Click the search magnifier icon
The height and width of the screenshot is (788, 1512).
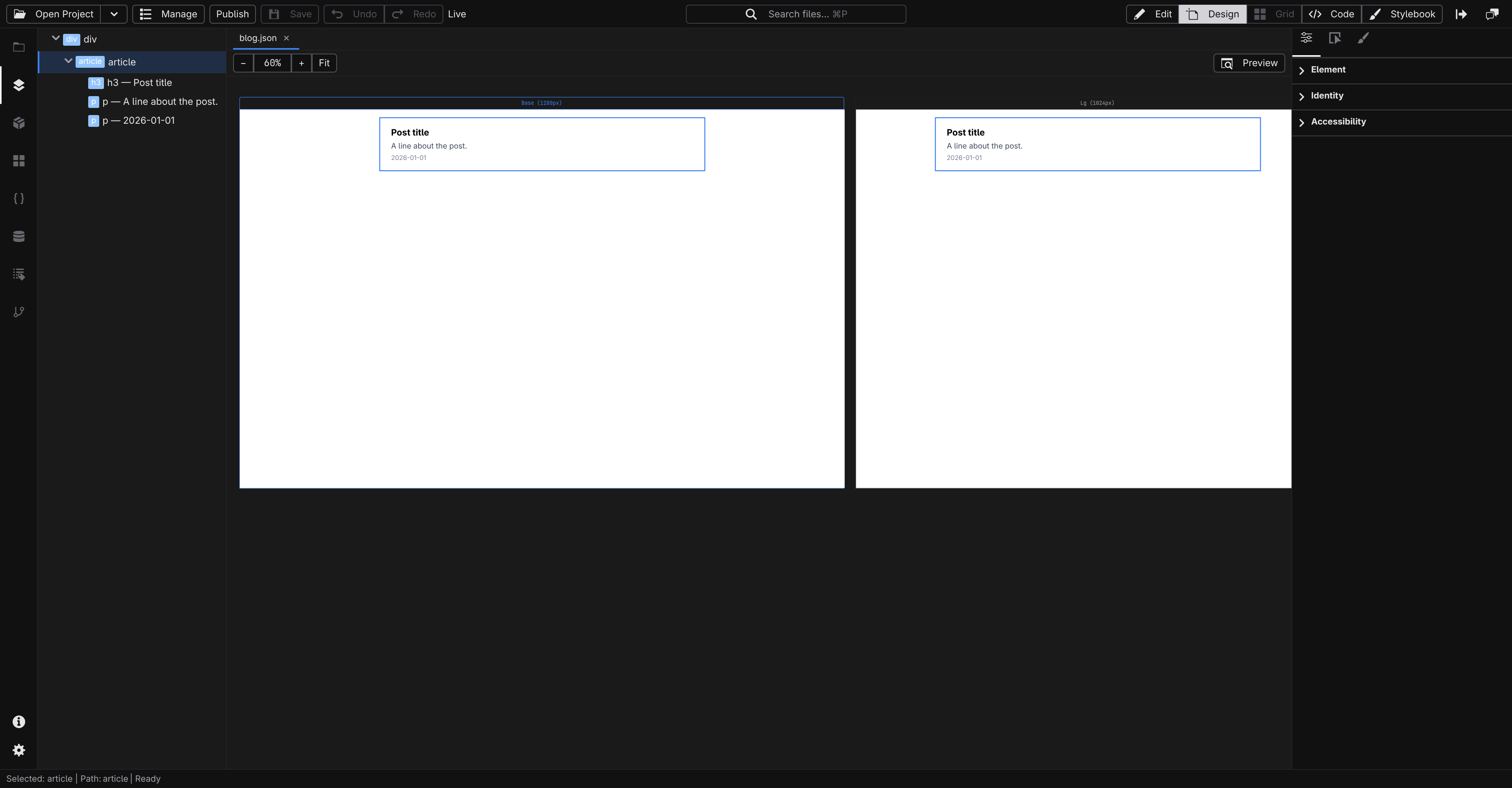click(751, 14)
